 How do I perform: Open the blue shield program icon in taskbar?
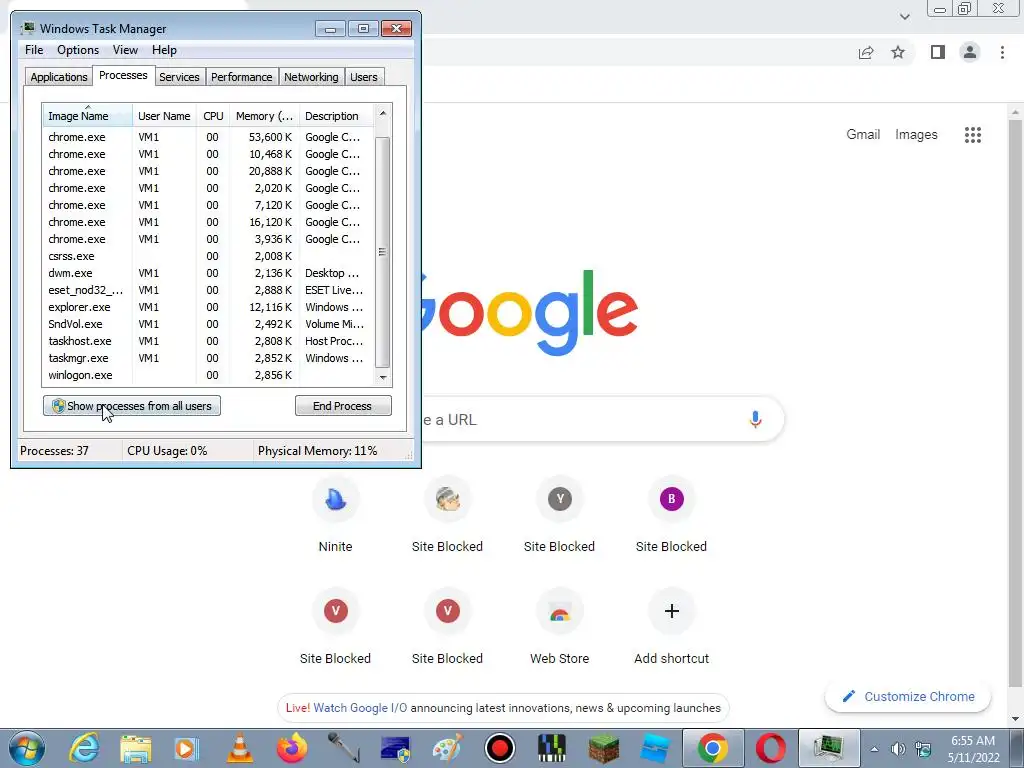pyautogui.click(x=395, y=748)
